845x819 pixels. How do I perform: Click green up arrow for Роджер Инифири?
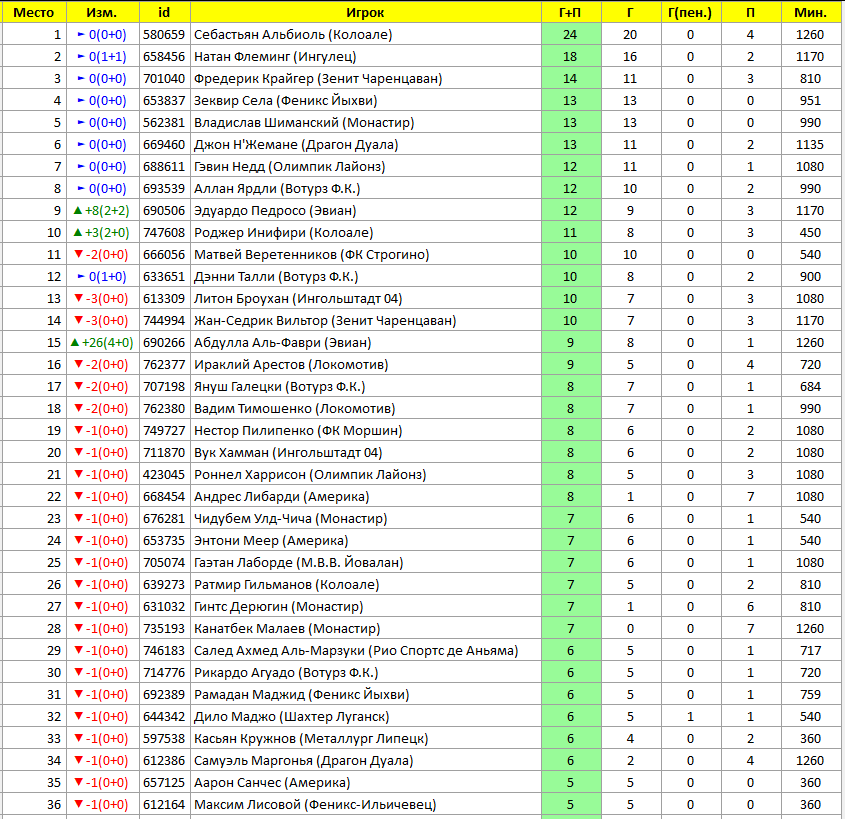coord(78,232)
